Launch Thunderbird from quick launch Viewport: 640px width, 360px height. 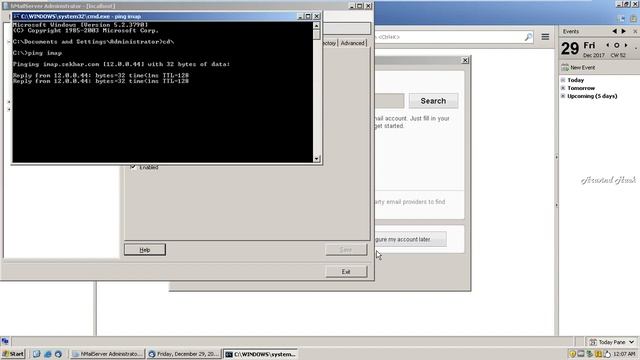click(58, 354)
